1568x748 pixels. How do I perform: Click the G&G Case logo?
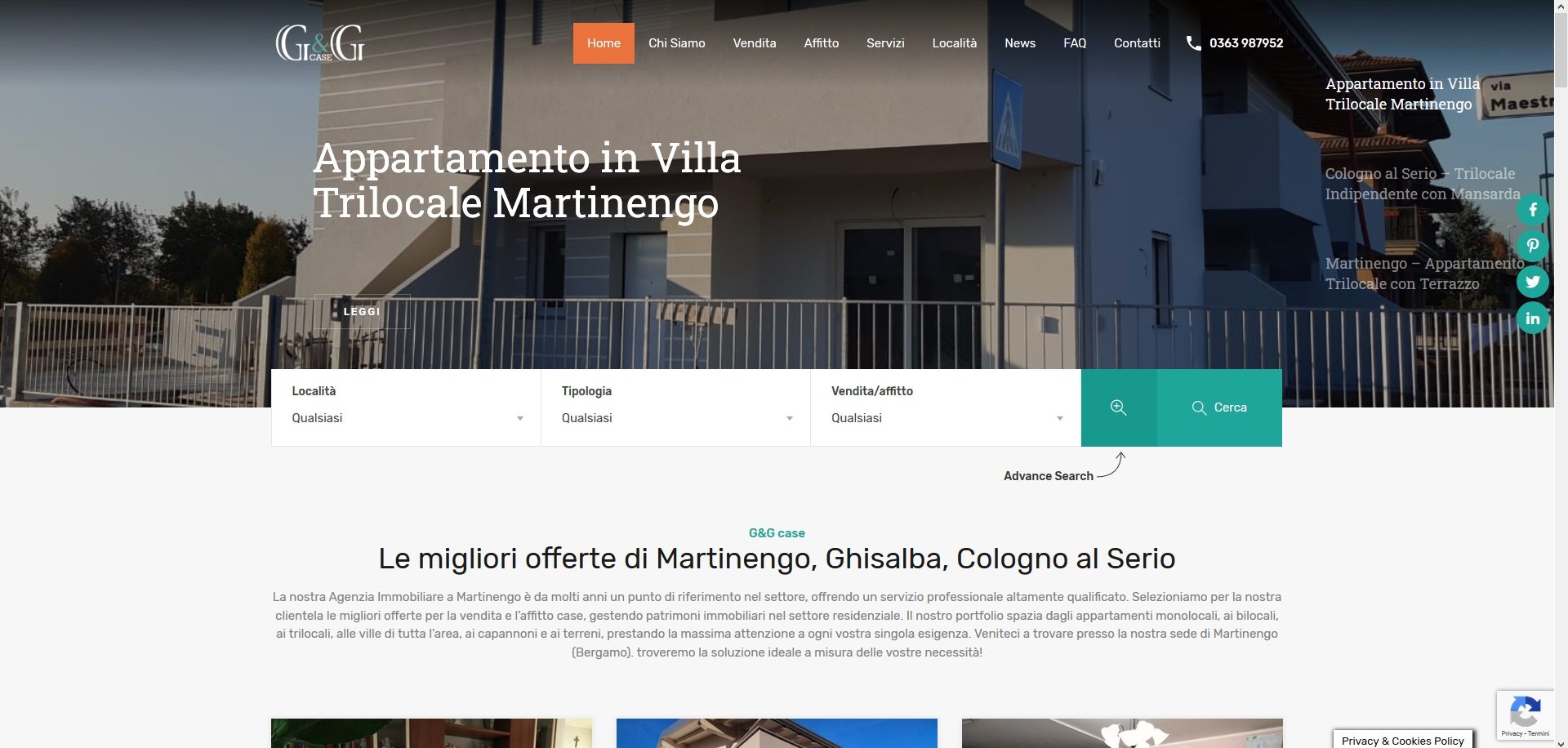[320, 43]
